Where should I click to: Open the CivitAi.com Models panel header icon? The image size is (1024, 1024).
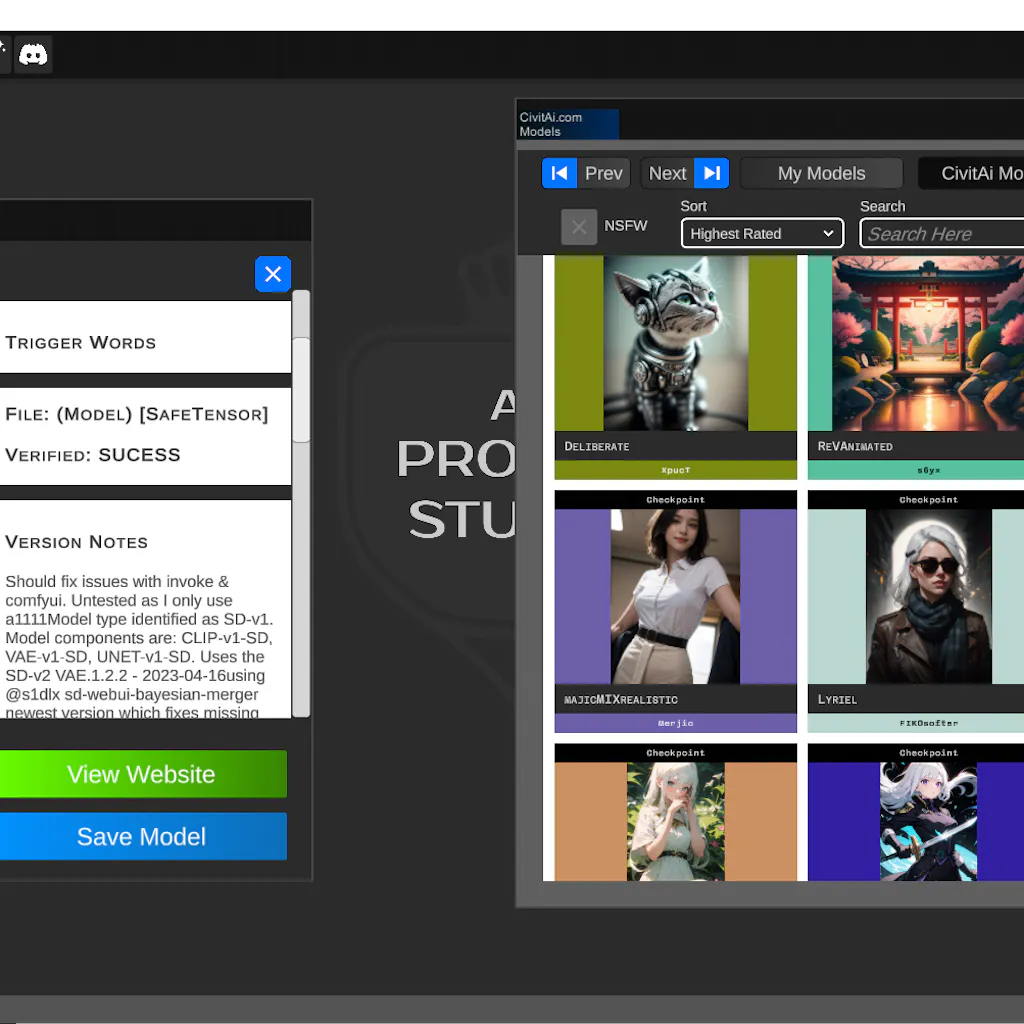567,123
